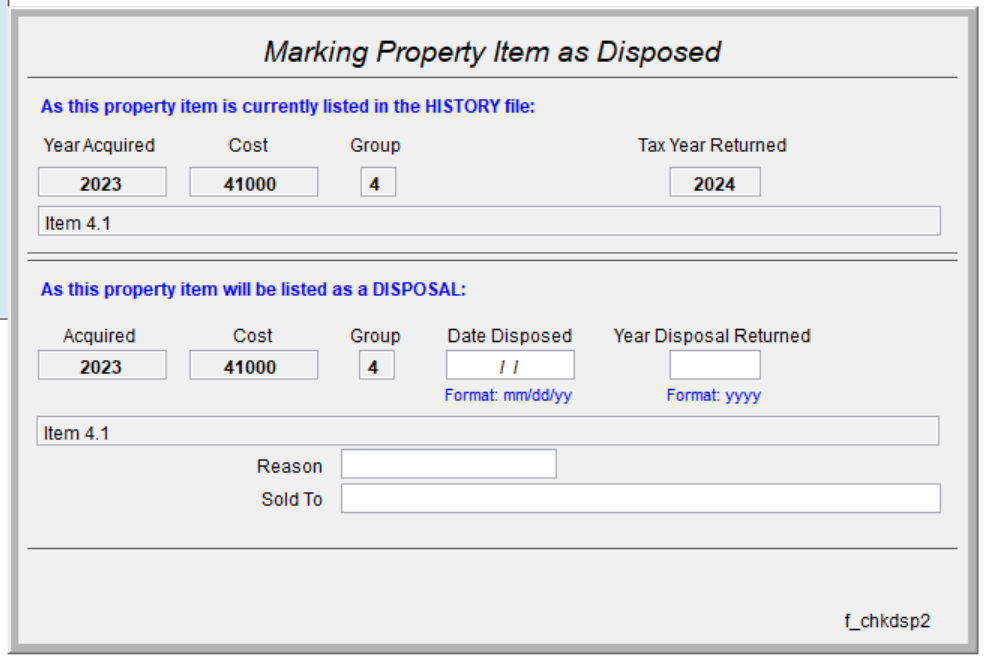Viewport: 985px width, 659px height.
Task: Click the Group field in HISTORY section
Action: [377, 183]
